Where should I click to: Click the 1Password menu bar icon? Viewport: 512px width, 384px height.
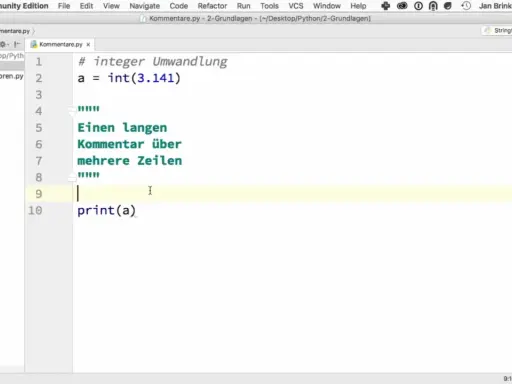(418, 6)
